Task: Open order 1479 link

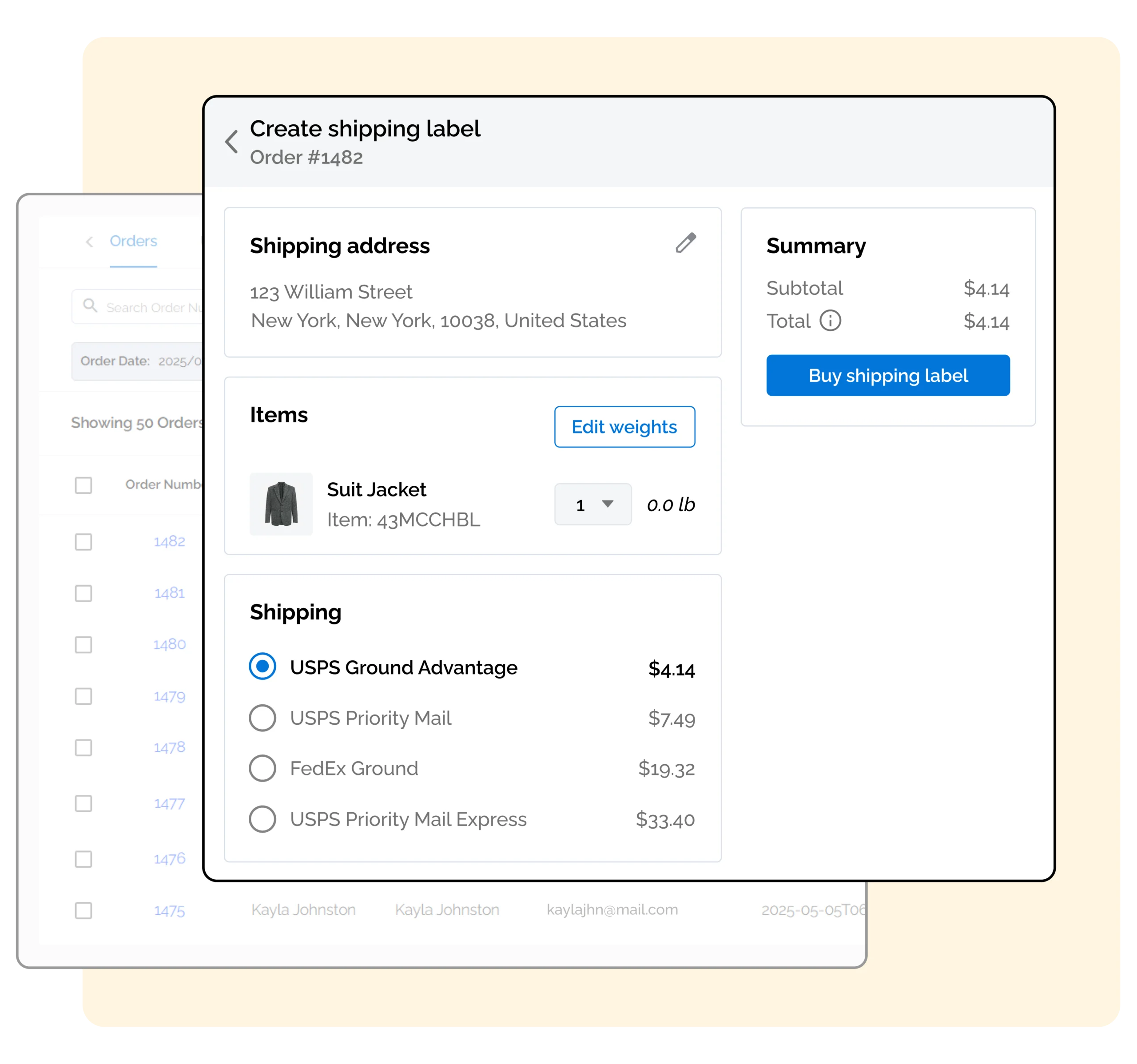Action: coord(169,696)
